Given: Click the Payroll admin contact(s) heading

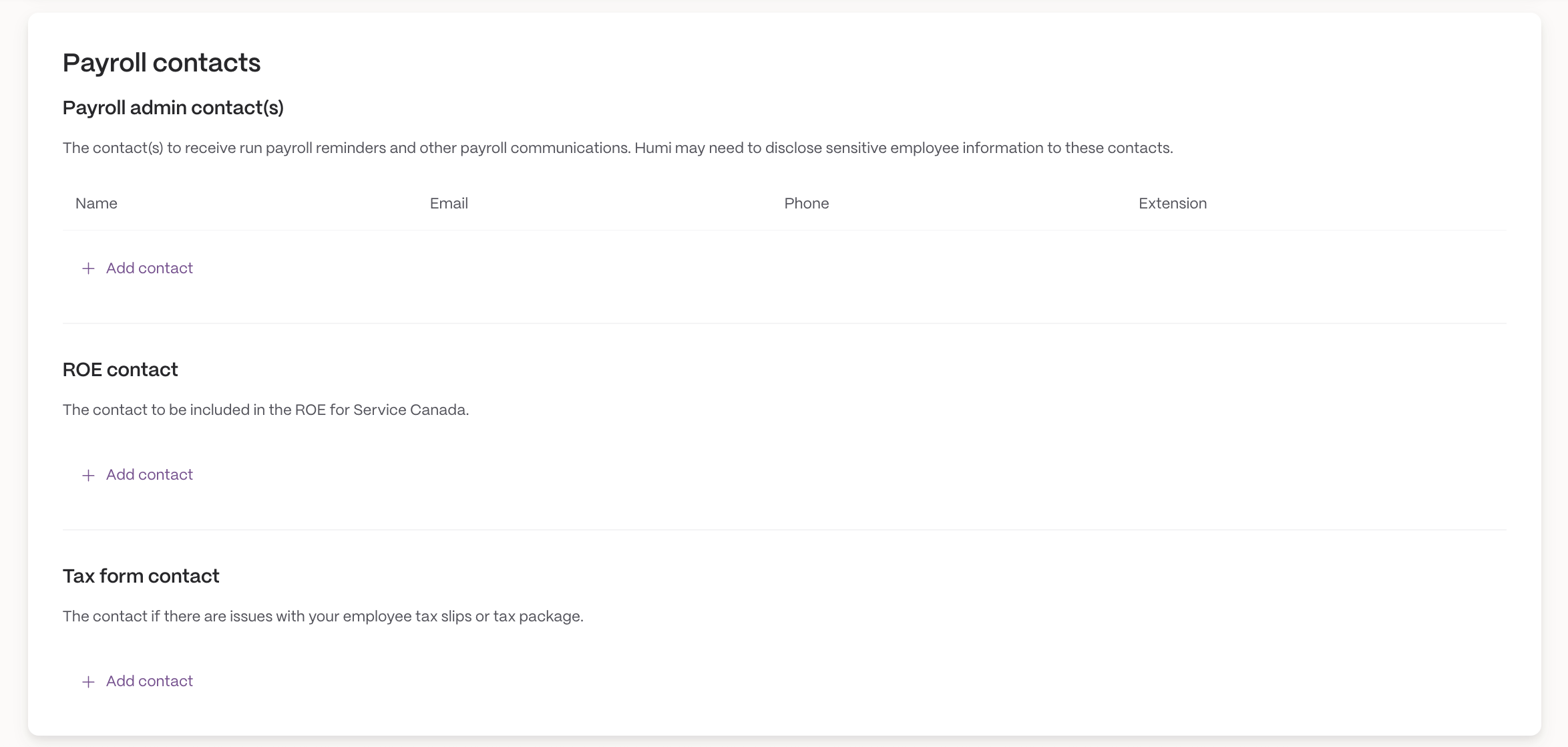Looking at the screenshot, I should pyautogui.click(x=173, y=108).
